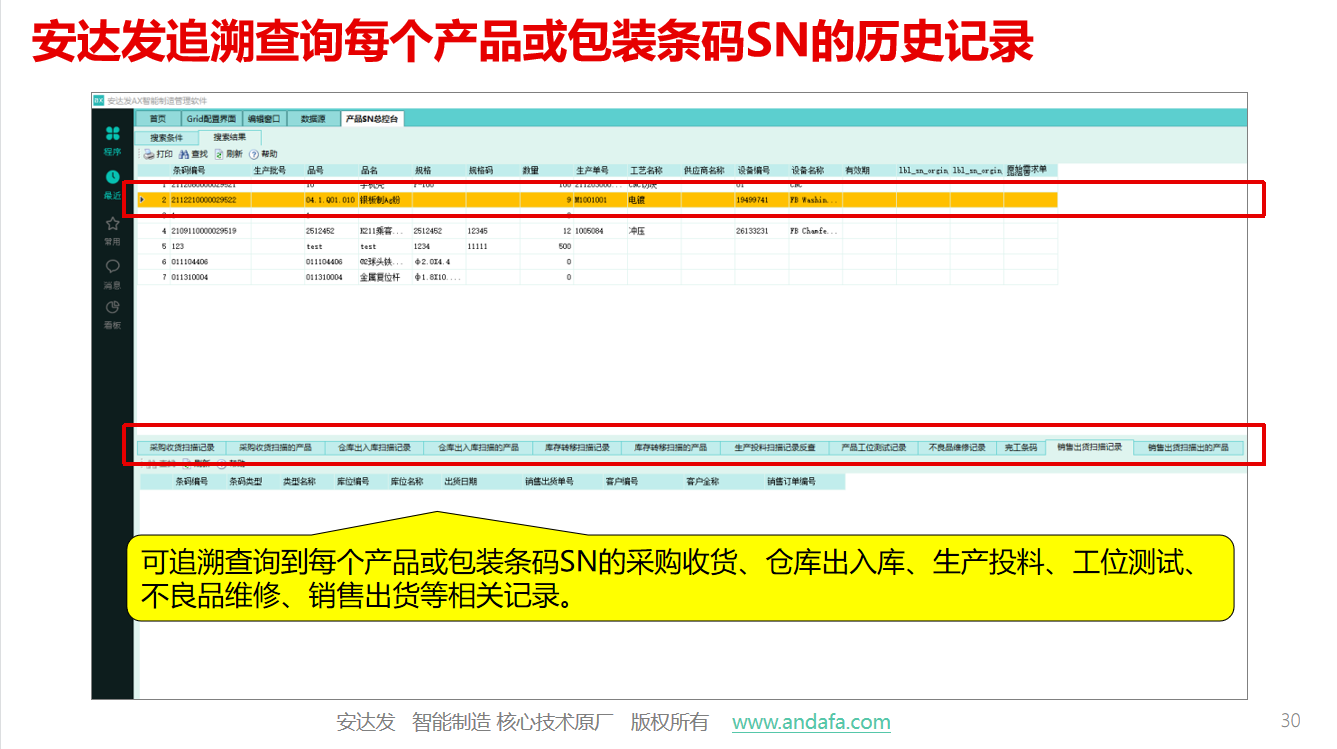Switch to the 编辑窗口 tab
The width and height of the screenshot is (1337, 749).
point(264,119)
